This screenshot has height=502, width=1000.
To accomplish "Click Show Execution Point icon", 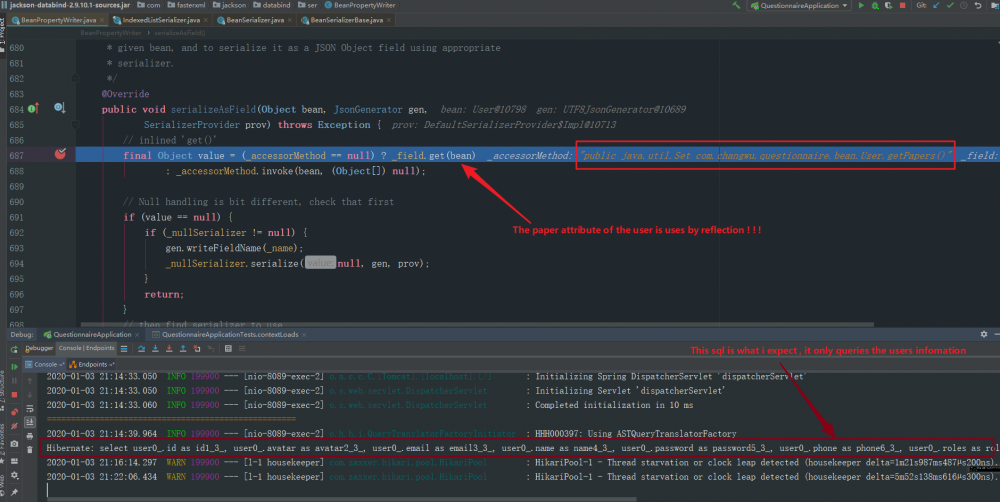I will 124,349.
